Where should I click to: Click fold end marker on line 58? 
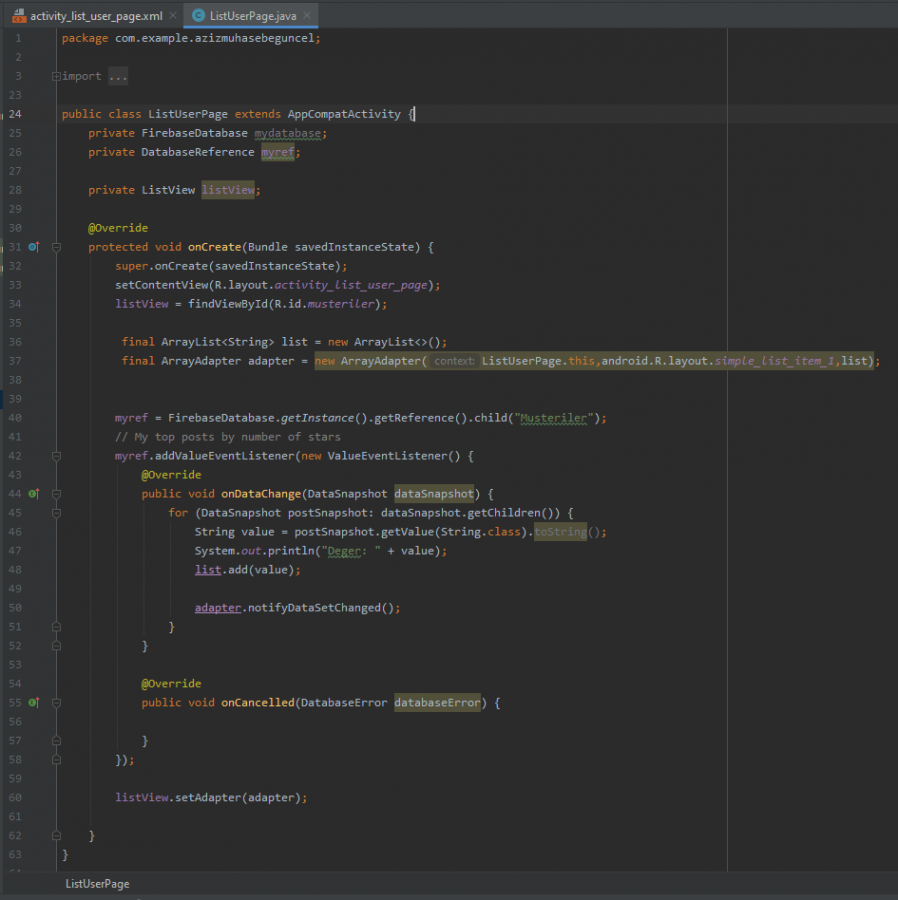tap(56, 760)
